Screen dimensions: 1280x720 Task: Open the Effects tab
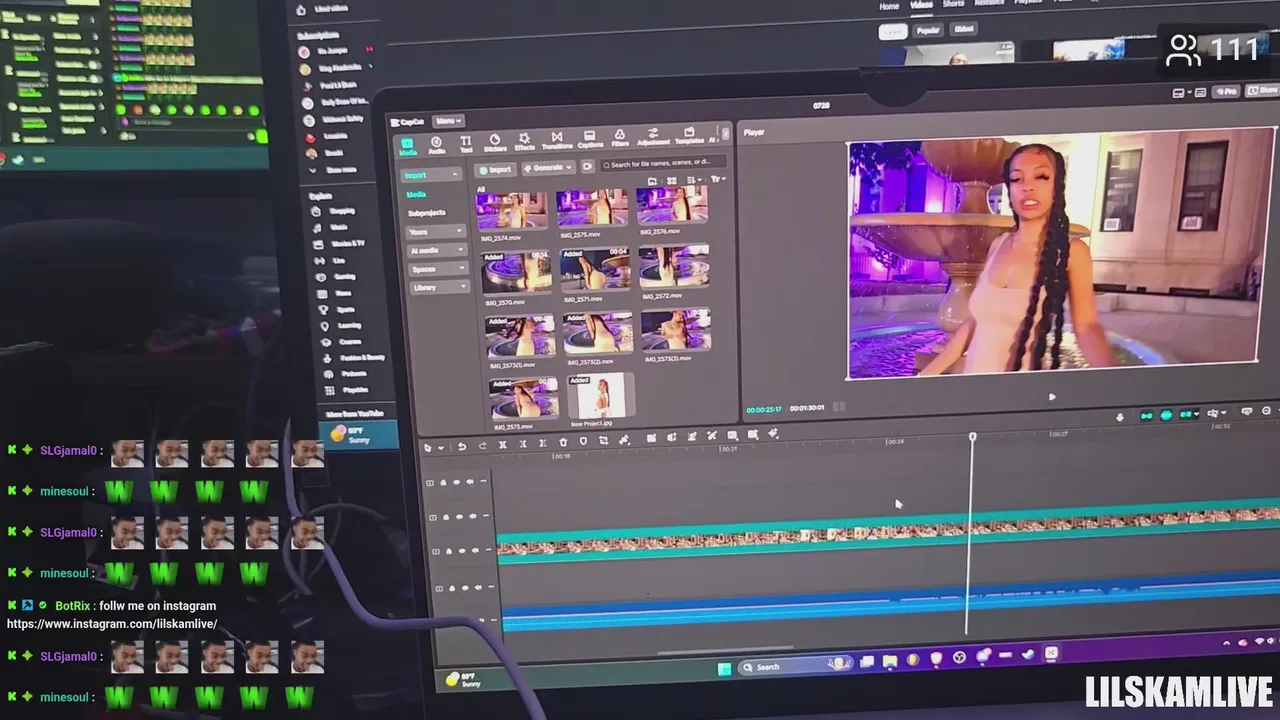click(x=525, y=142)
